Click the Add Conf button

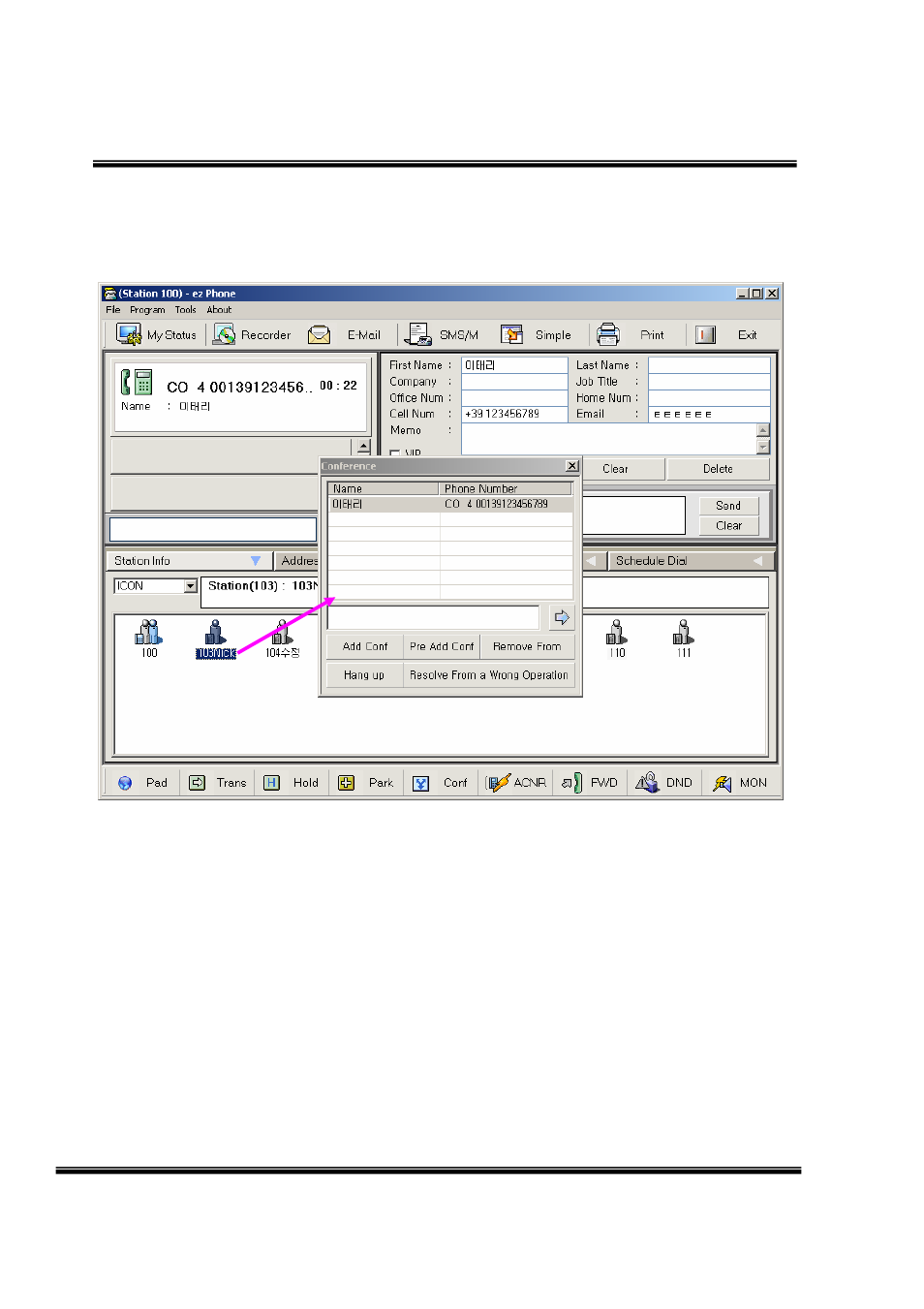(x=365, y=646)
